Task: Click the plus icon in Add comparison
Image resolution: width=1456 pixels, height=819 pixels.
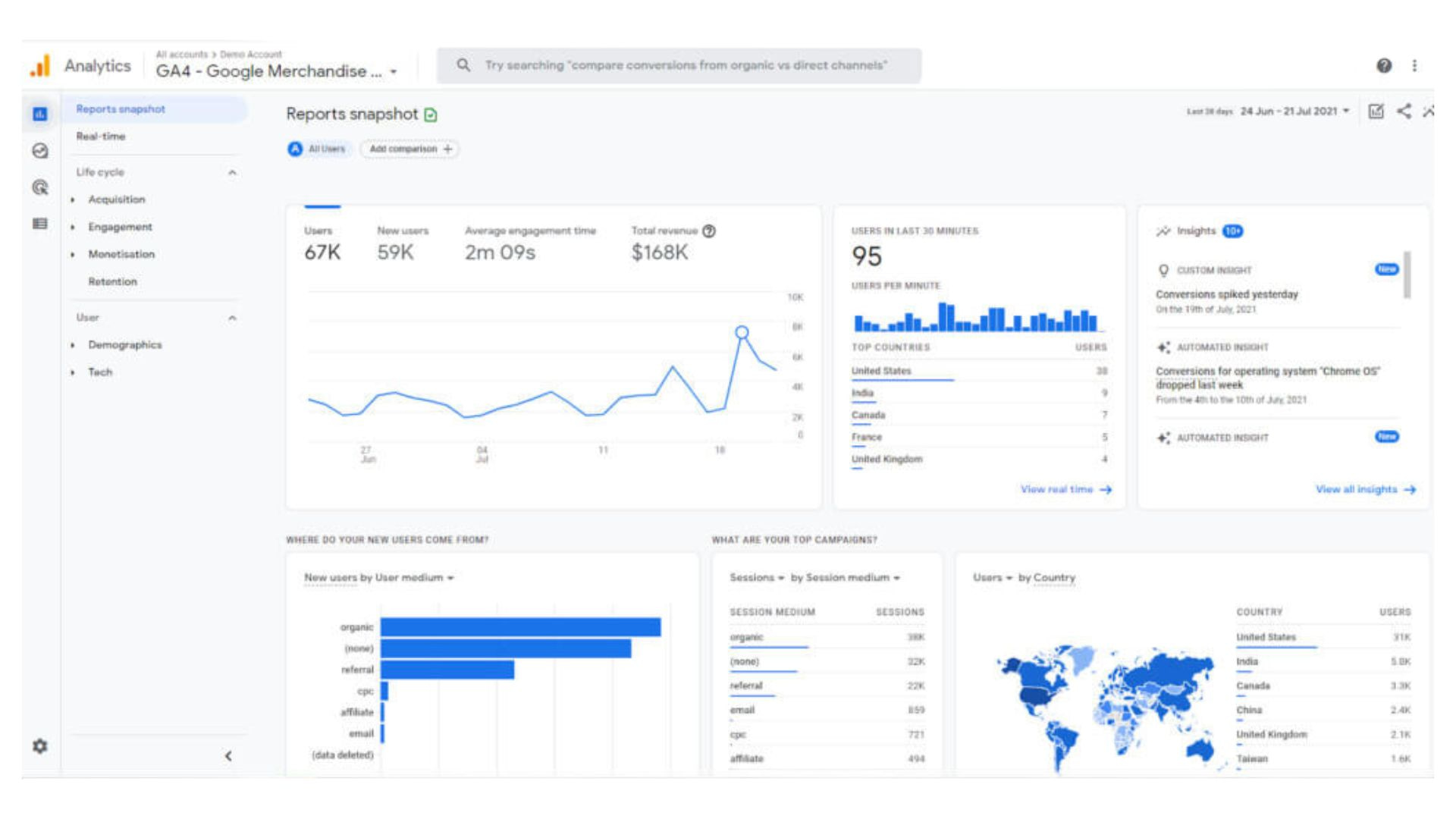Action: tap(448, 149)
